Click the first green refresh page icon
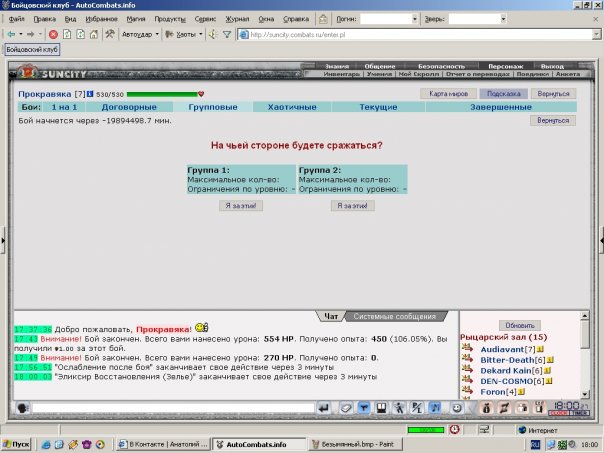604x453 pixels. (67, 34)
